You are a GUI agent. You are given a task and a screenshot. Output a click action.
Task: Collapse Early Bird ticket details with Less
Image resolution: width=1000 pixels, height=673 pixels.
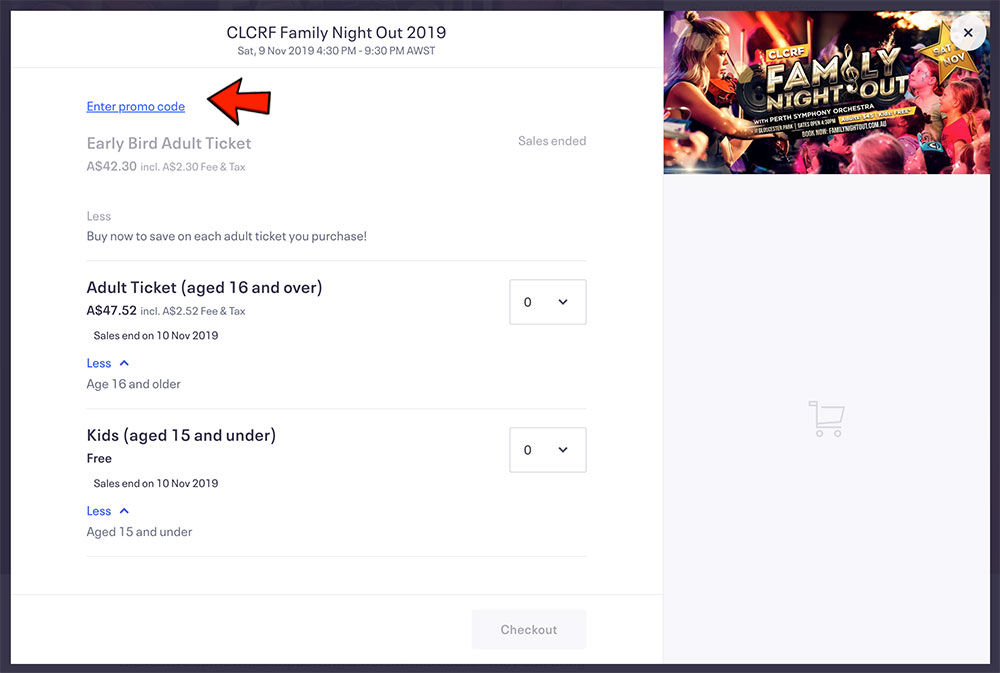click(99, 216)
